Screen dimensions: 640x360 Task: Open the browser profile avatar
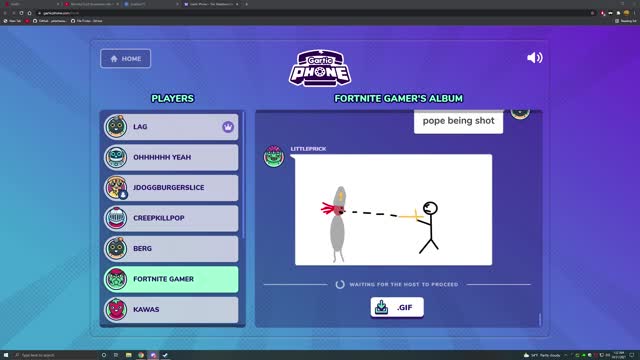tap(626, 13)
